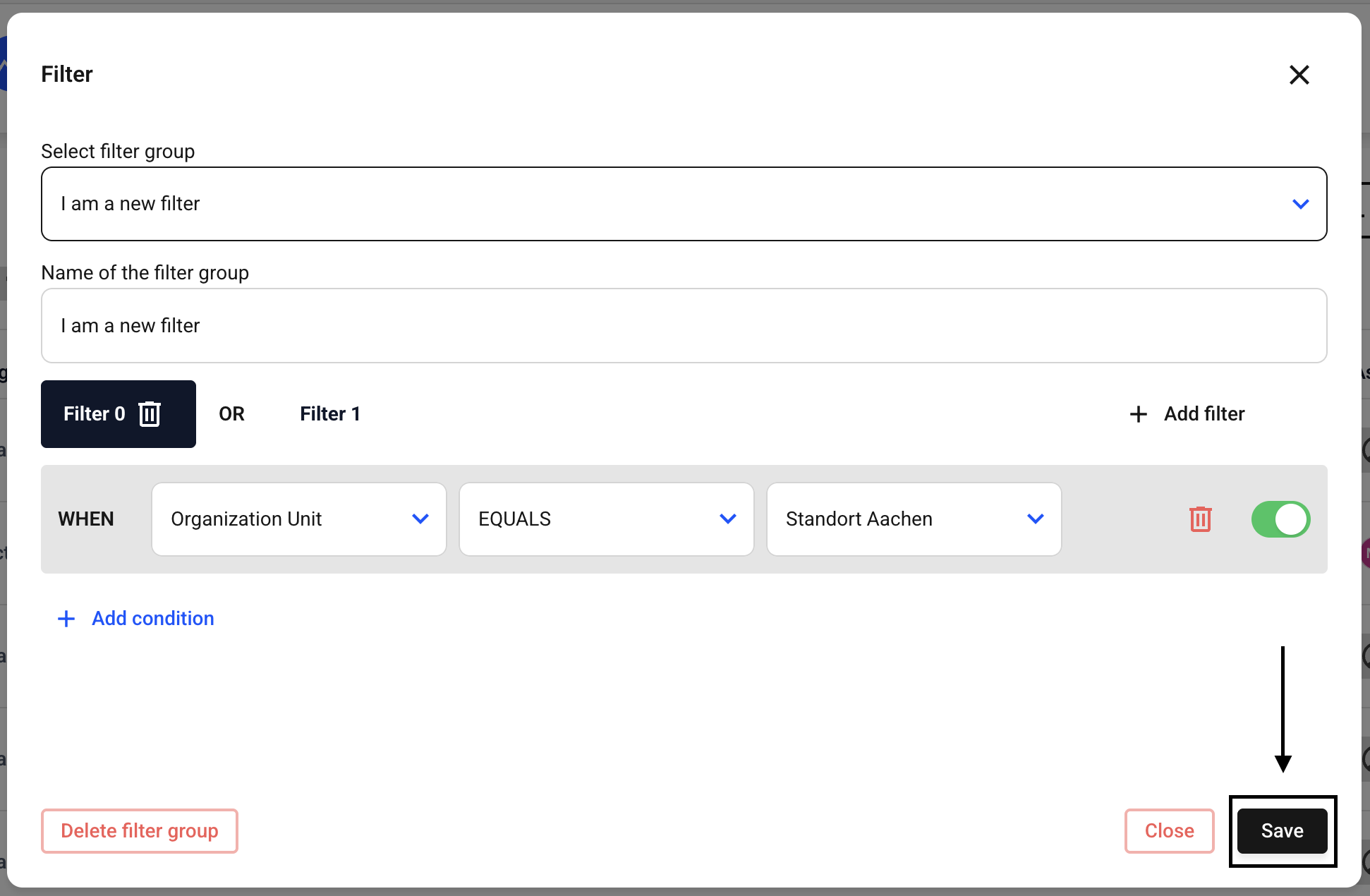Viewport: 1370px width, 896px height.
Task: Expand the EQUALS operator dropdown
Action: [605, 519]
